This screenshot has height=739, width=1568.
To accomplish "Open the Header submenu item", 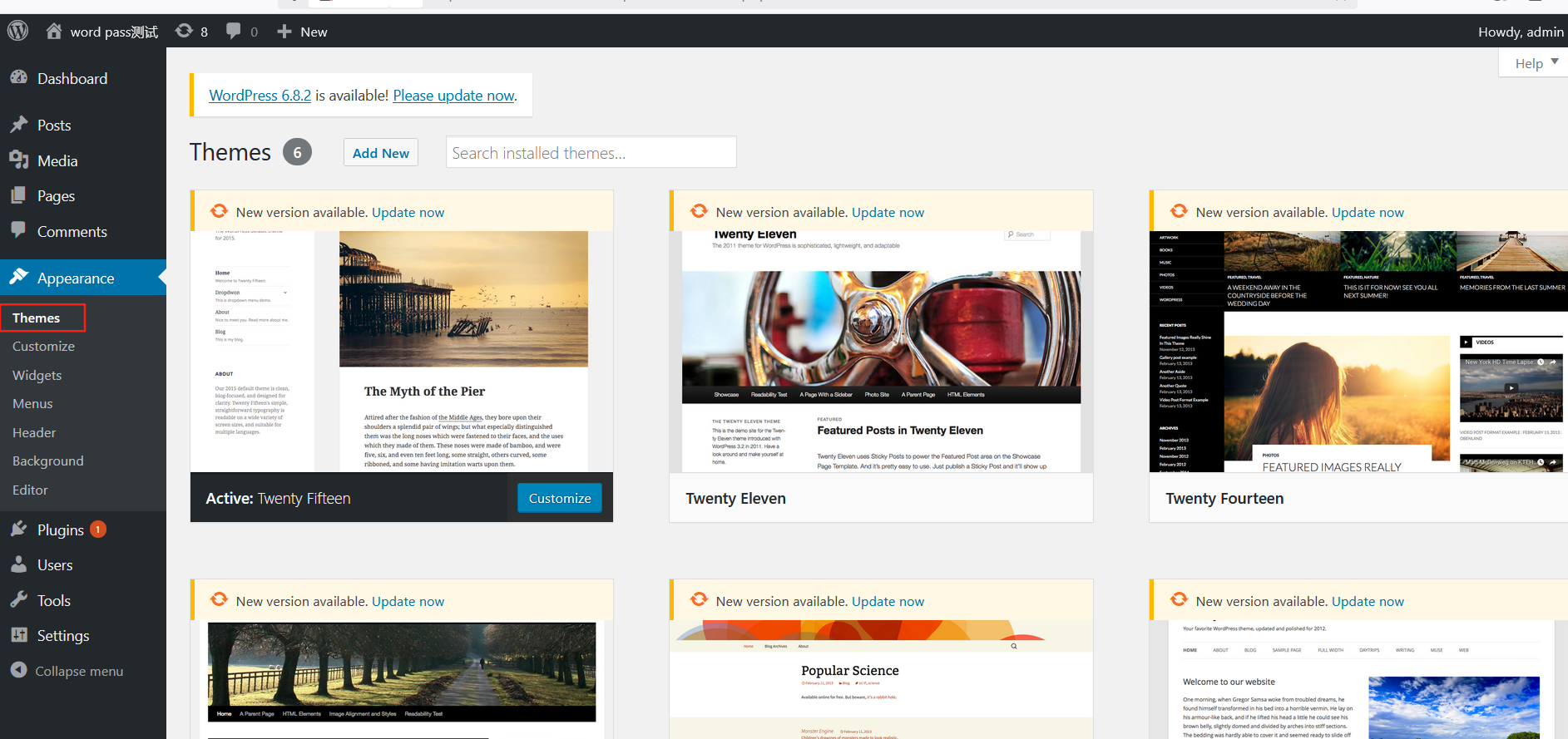I will click(34, 432).
